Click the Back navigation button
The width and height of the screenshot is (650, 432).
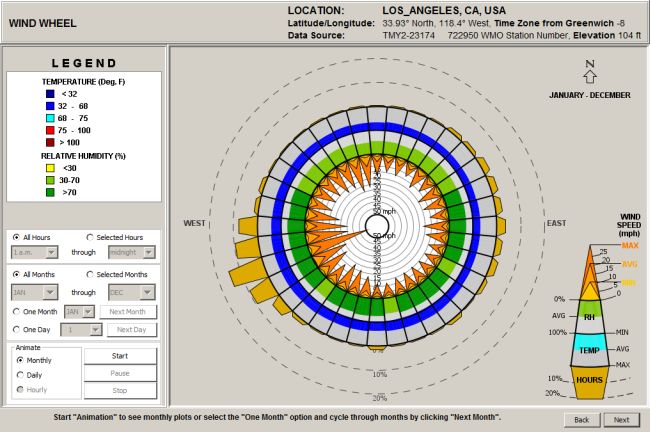582,420
